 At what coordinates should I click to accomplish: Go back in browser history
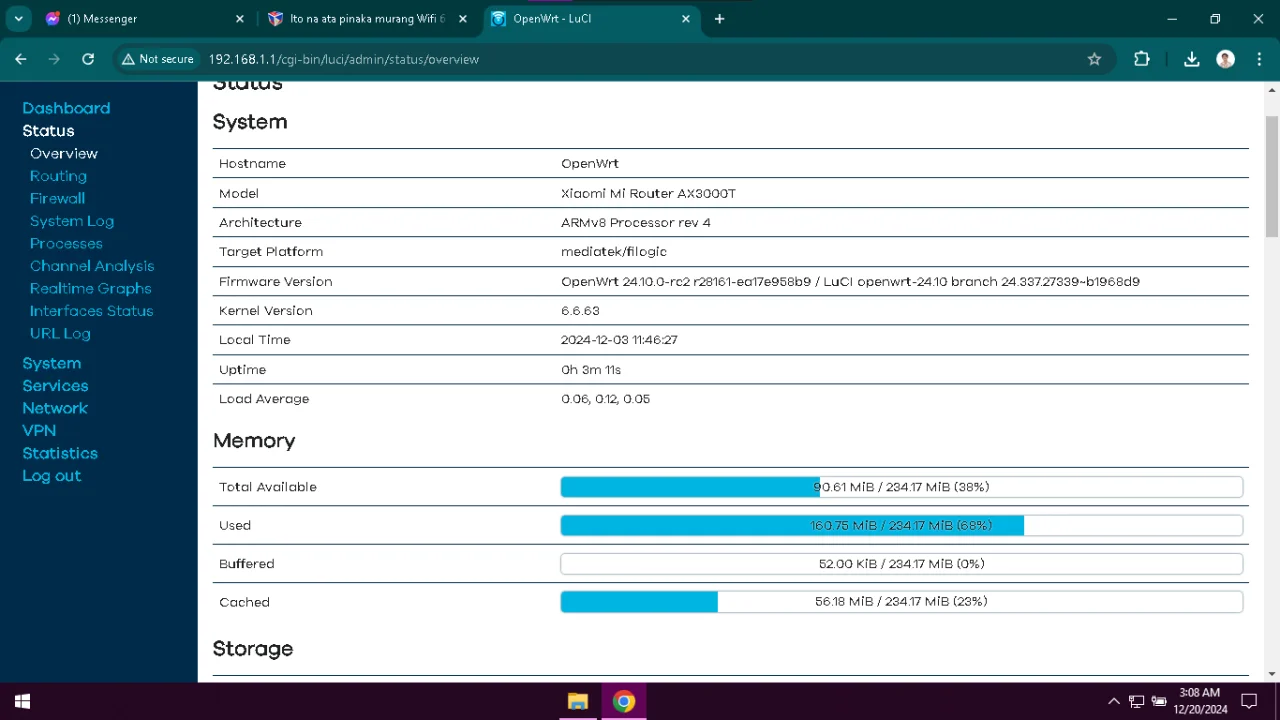click(x=21, y=59)
